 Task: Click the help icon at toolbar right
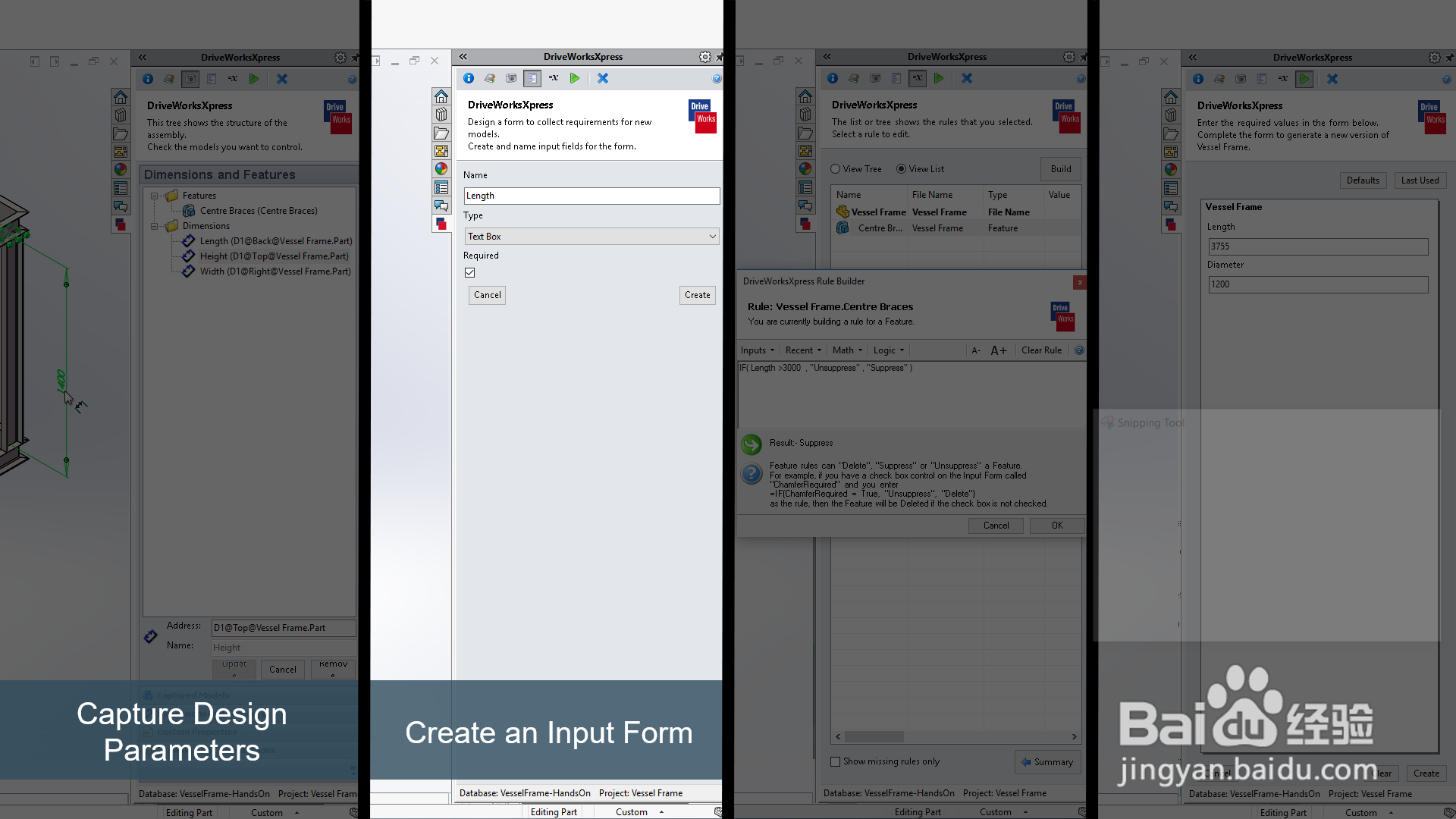point(717,79)
